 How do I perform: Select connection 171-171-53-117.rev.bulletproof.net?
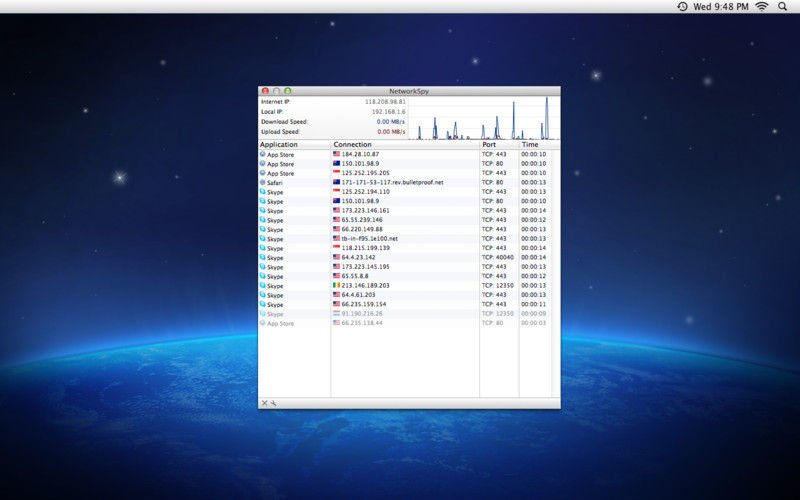[392, 182]
